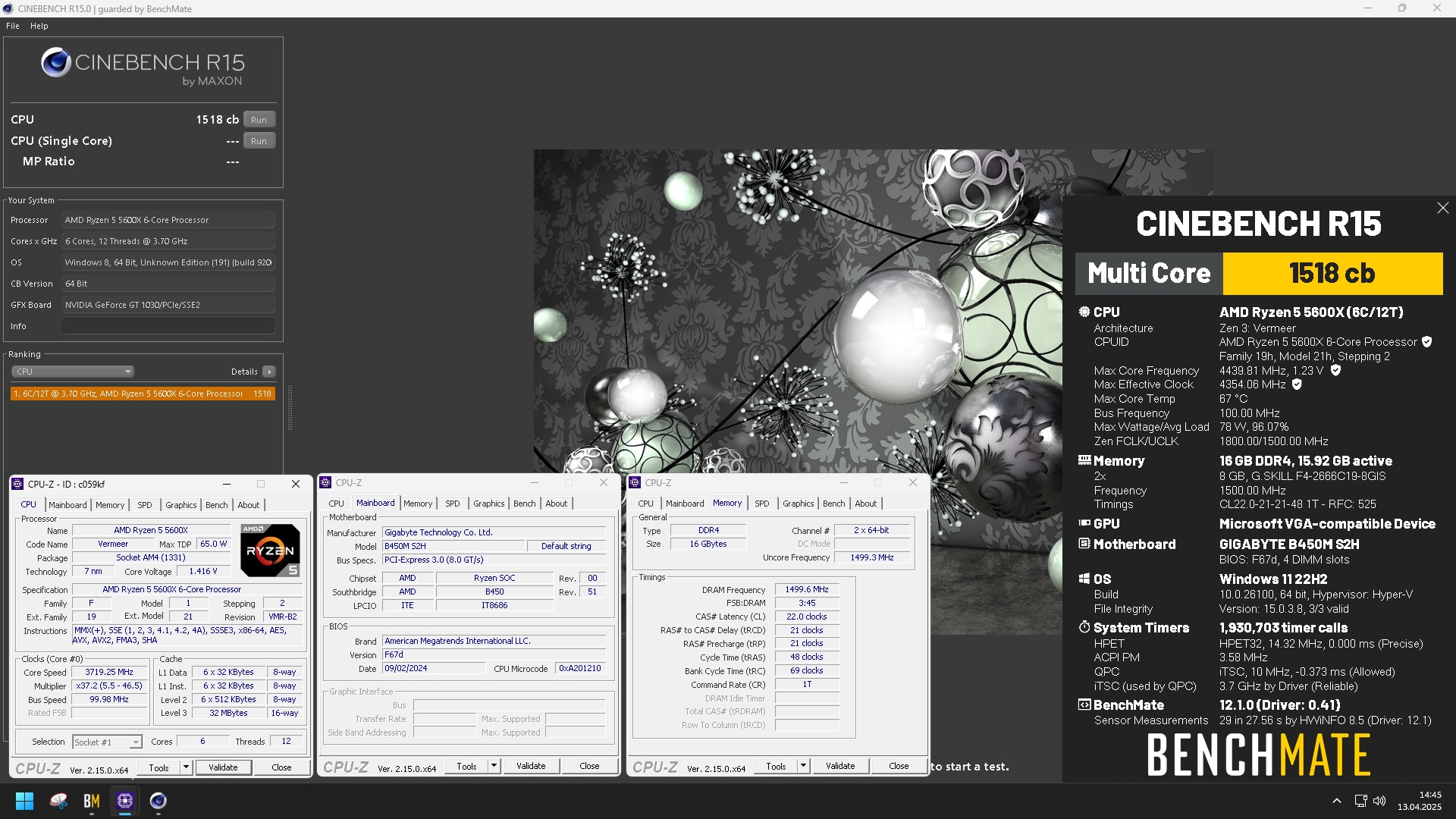Click the Motherboard icon in BenchMate panel
1456x819 pixels.
(x=1084, y=544)
